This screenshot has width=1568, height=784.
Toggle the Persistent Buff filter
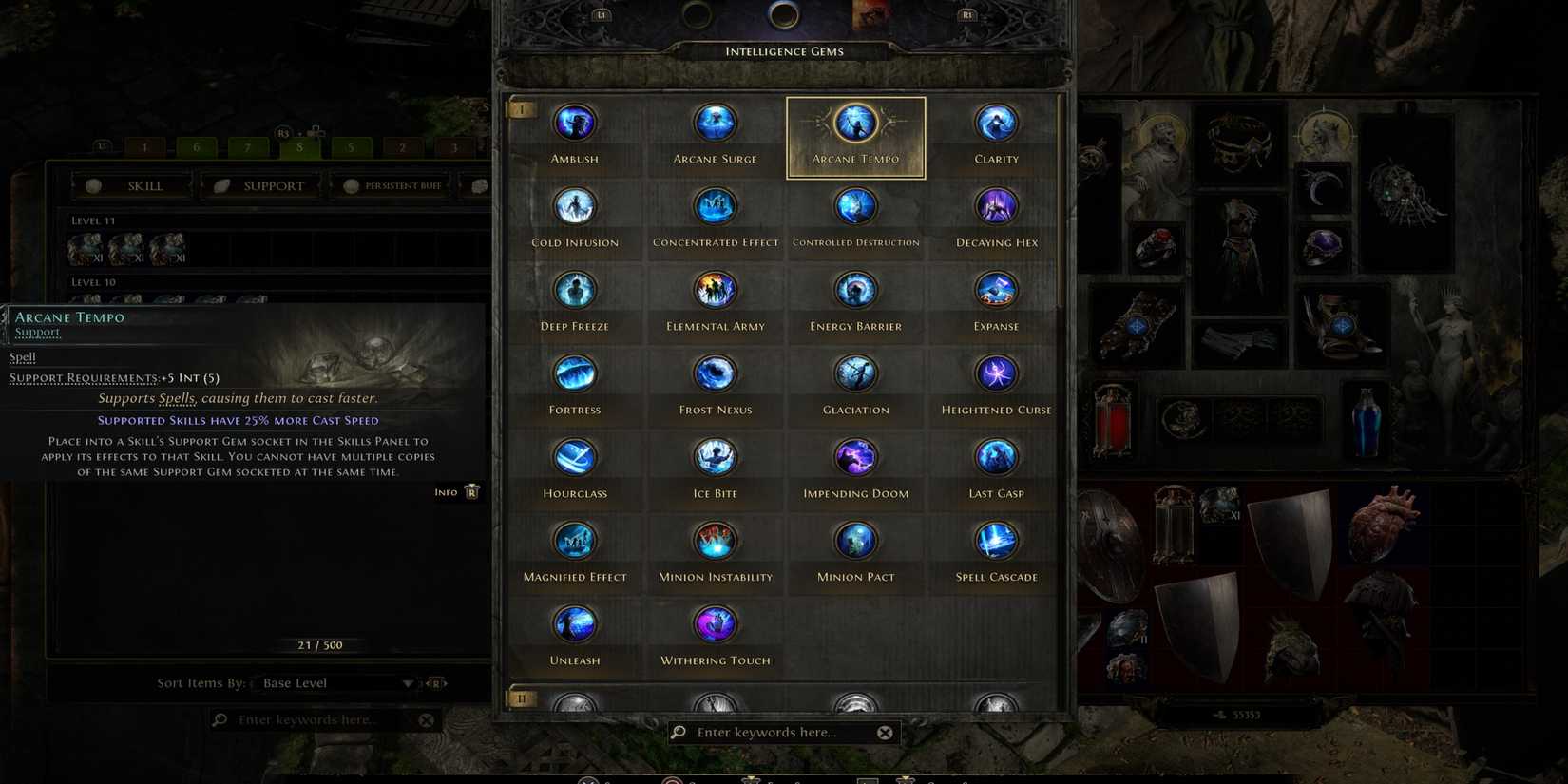[x=392, y=185]
